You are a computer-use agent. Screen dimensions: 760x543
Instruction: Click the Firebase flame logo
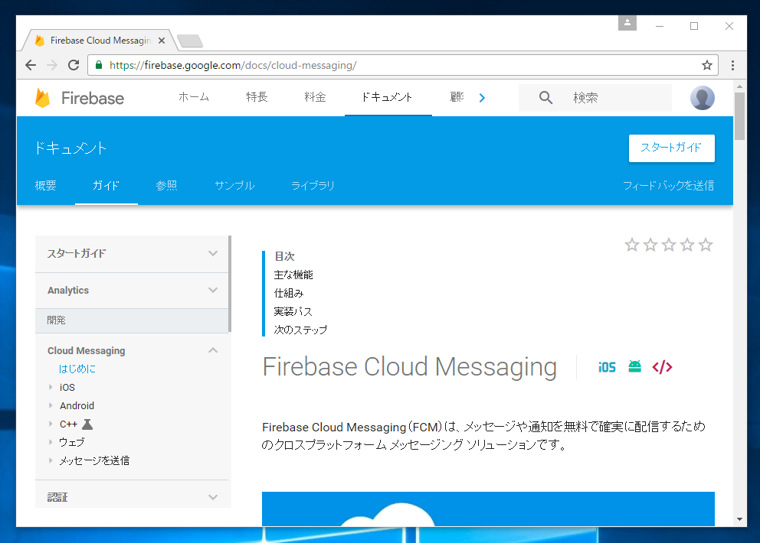coord(43,98)
